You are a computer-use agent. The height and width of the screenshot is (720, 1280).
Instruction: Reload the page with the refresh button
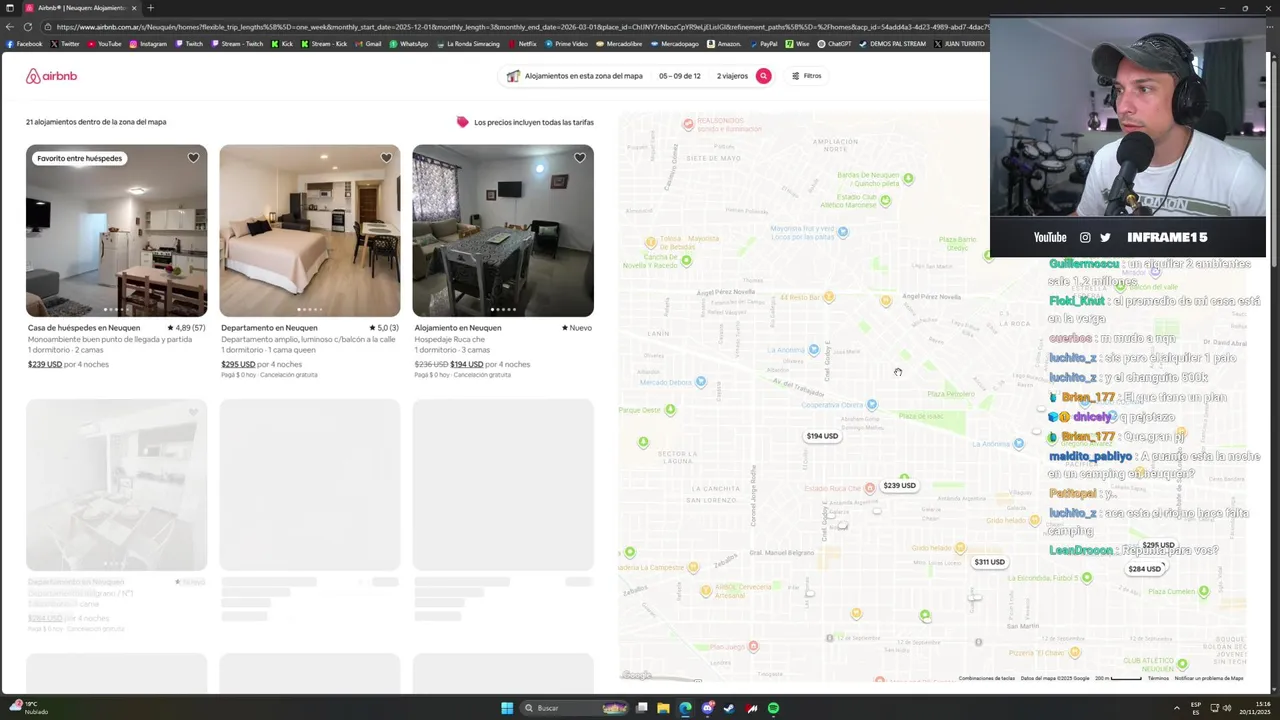tap(27, 27)
